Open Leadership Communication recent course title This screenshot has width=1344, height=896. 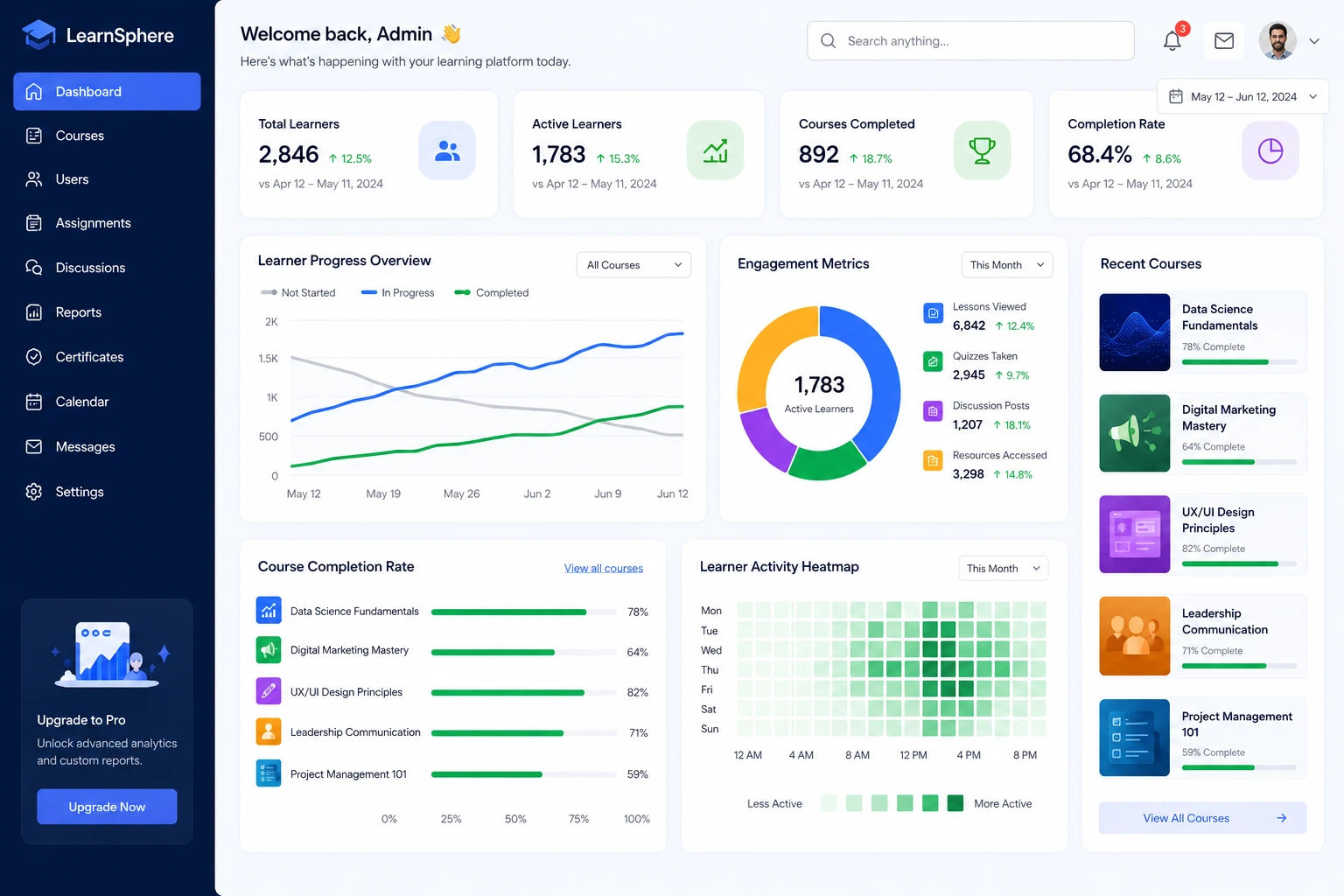point(1225,621)
